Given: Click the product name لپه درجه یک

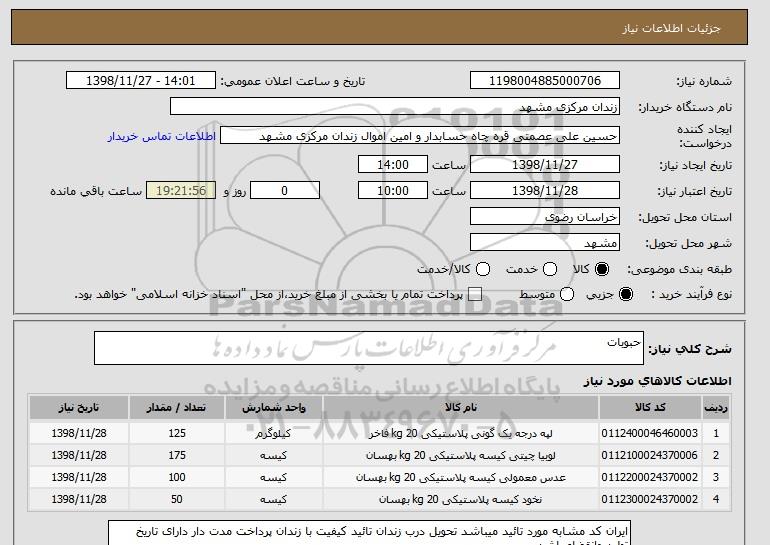Looking at the screenshot, I should (x=461, y=434).
